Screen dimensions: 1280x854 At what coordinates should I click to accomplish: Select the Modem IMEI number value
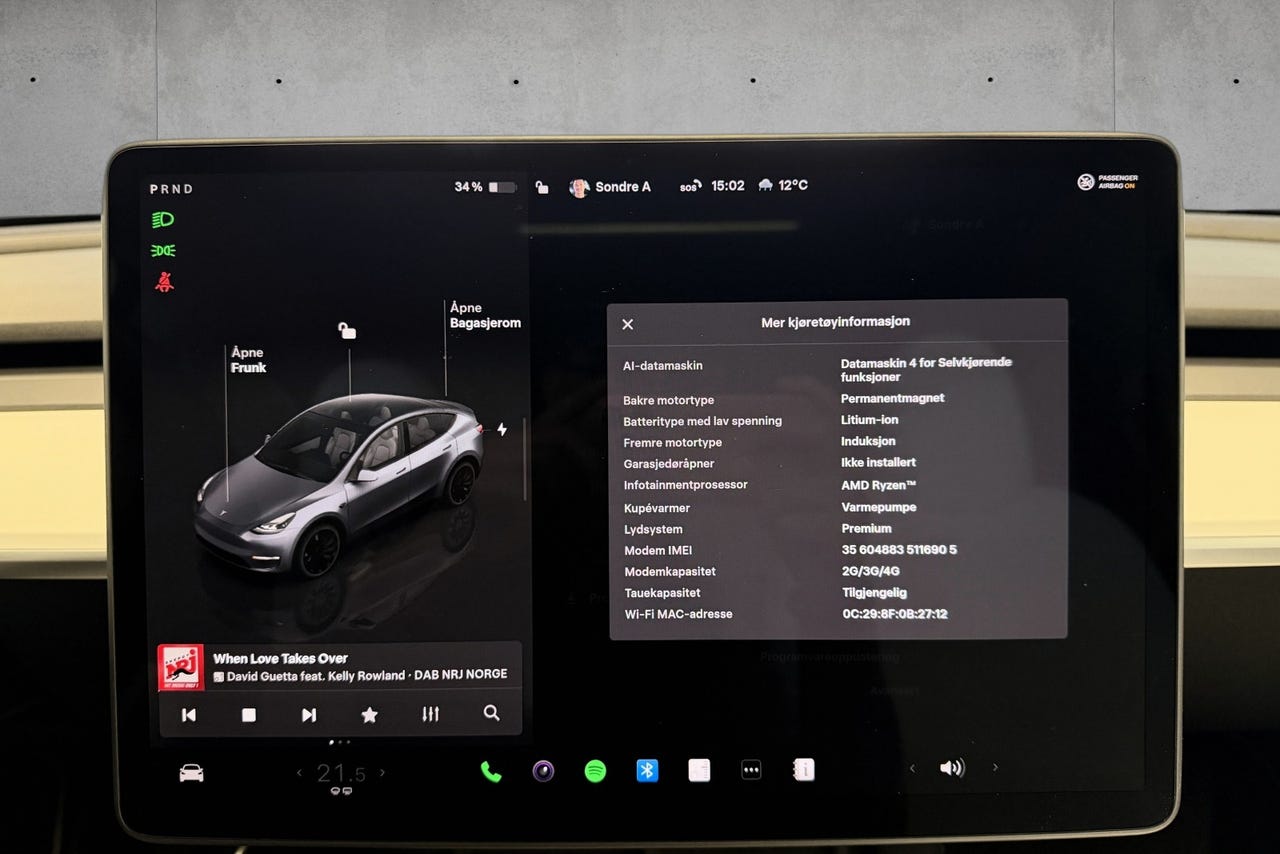pos(900,550)
